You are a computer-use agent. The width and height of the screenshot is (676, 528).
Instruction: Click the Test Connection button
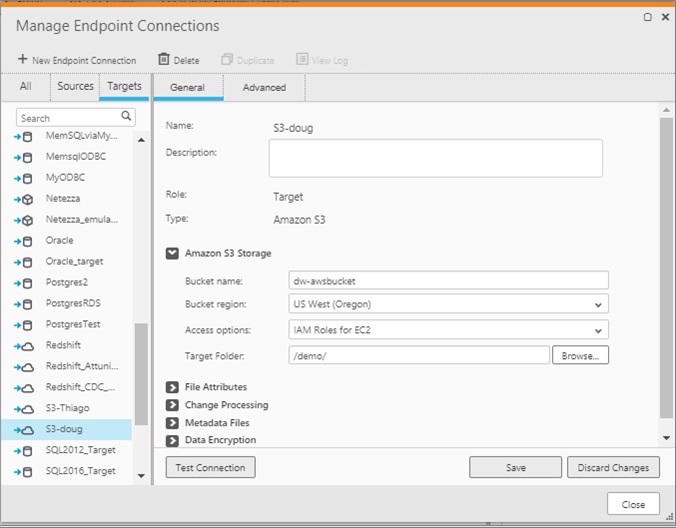pos(210,468)
